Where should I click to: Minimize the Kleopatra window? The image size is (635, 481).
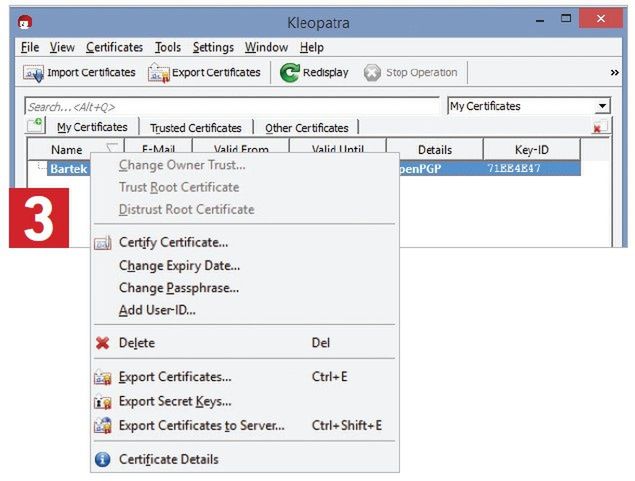(x=539, y=19)
